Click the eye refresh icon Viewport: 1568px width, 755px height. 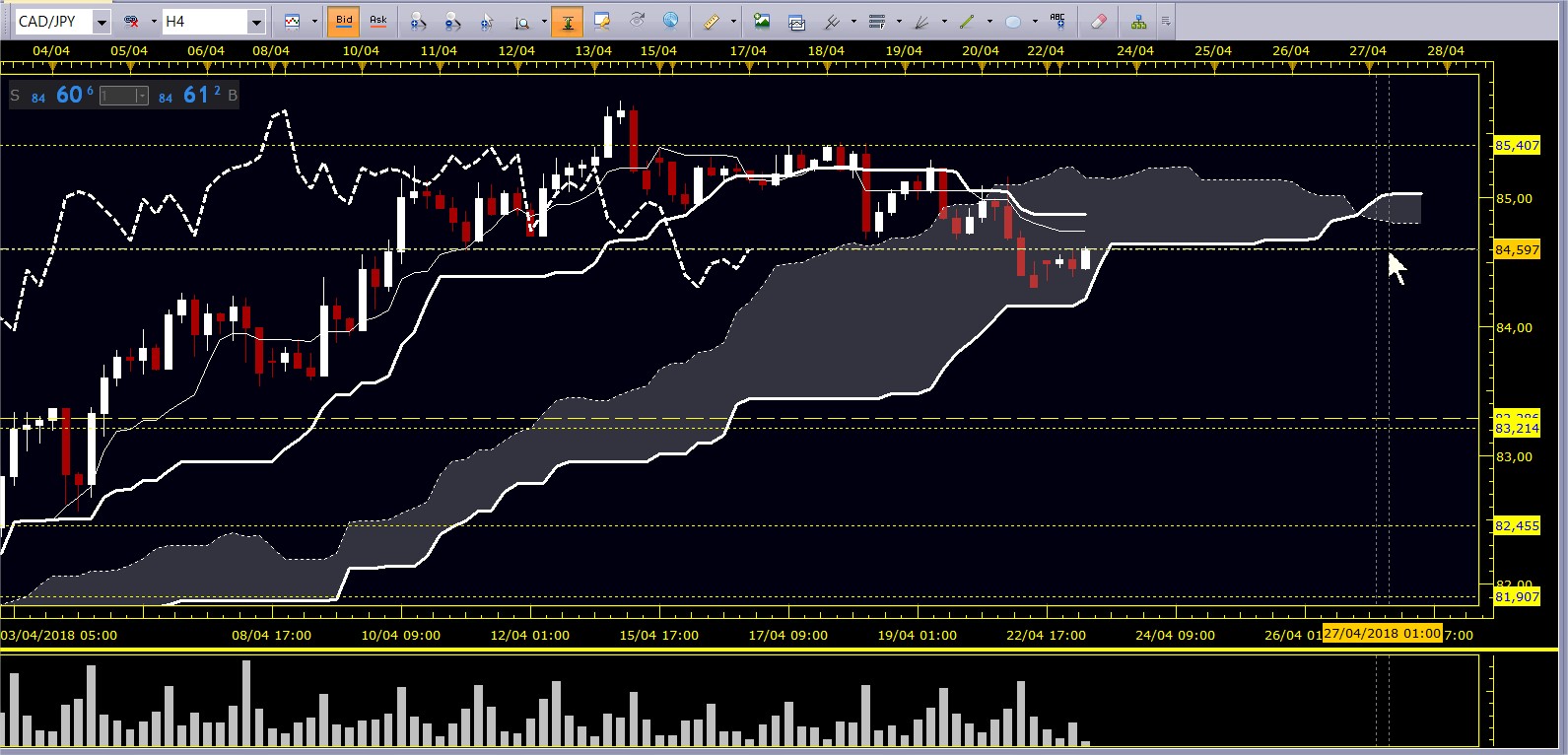(x=637, y=20)
